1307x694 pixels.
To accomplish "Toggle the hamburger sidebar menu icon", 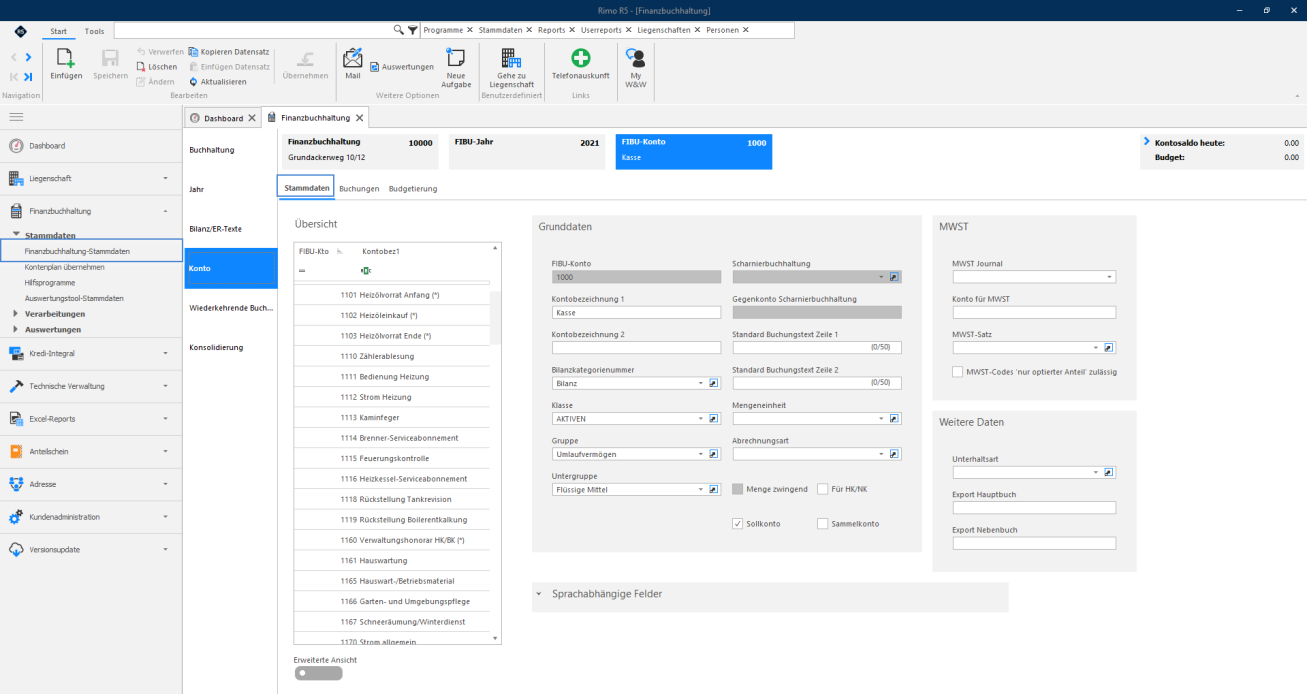I will 16,117.
